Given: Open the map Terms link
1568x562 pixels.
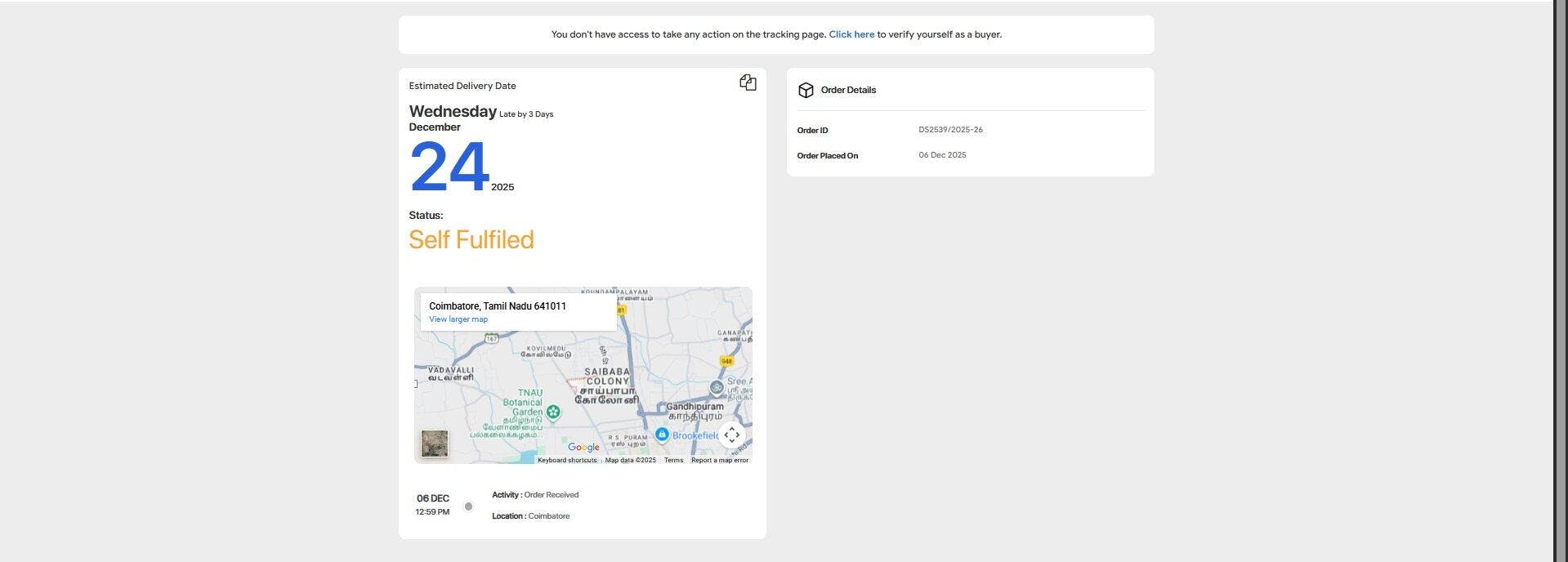Looking at the screenshot, I should pyautogui.click(x=673, y=460).
